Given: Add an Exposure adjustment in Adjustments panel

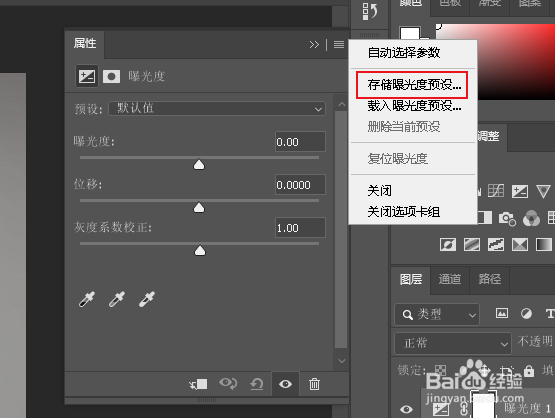Looking at the screenshot, I should (x=520, y=191).
